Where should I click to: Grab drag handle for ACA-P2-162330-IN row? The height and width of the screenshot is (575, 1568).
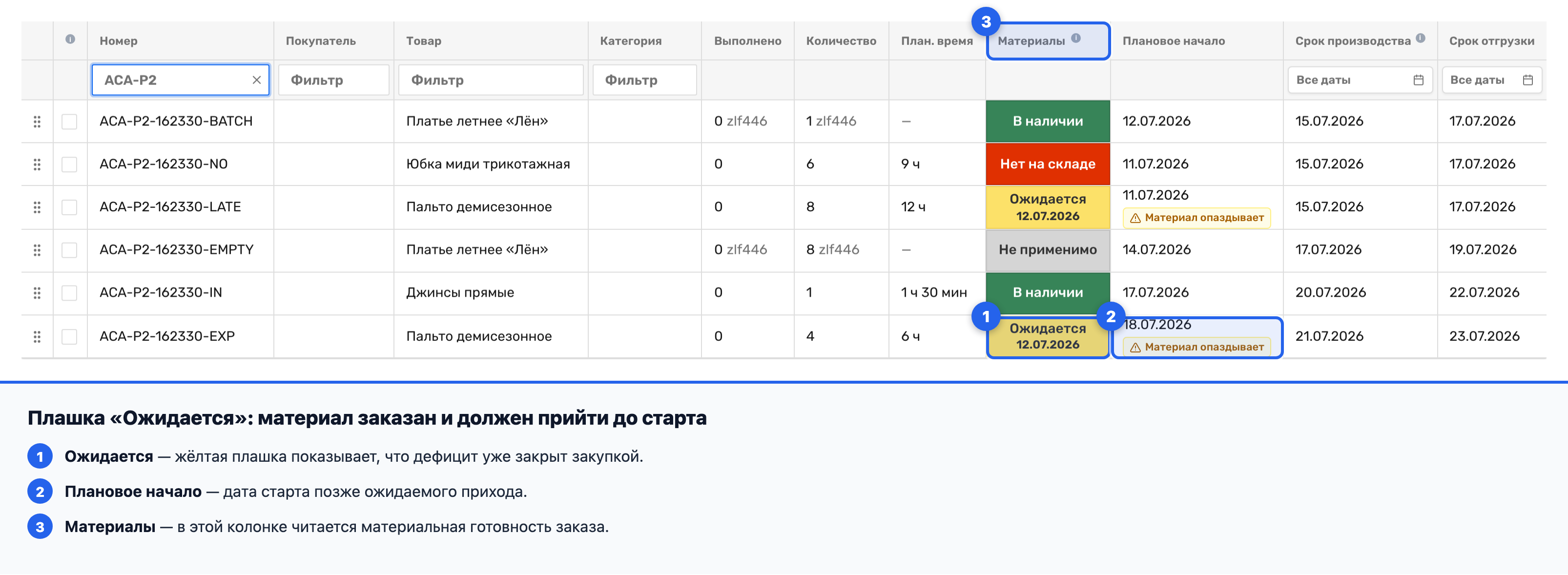(x=37, y=293)
